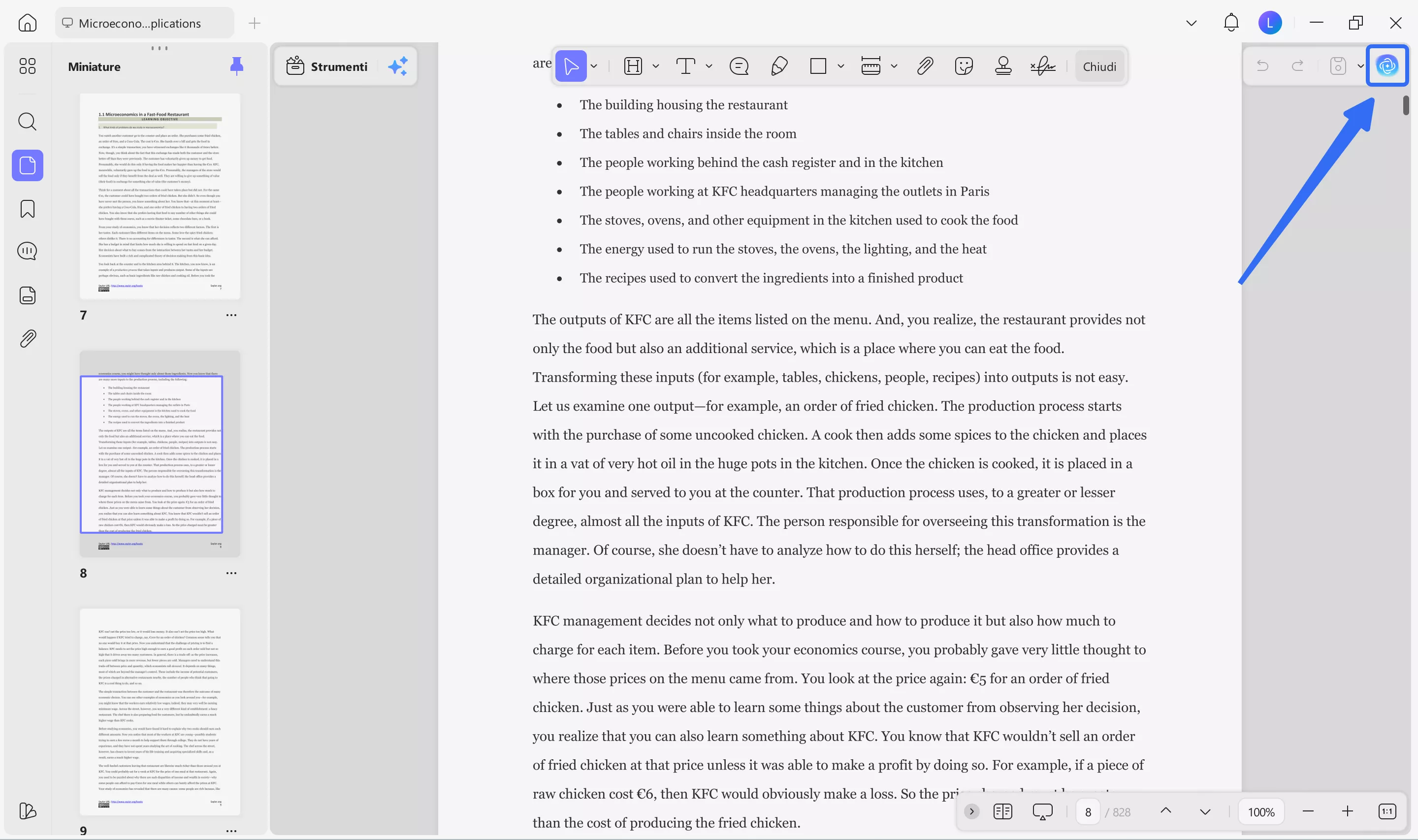The height and width of the screenshot is (840, 1418).
Task: Click the redo arrow
Action: tap(1297, 66)
